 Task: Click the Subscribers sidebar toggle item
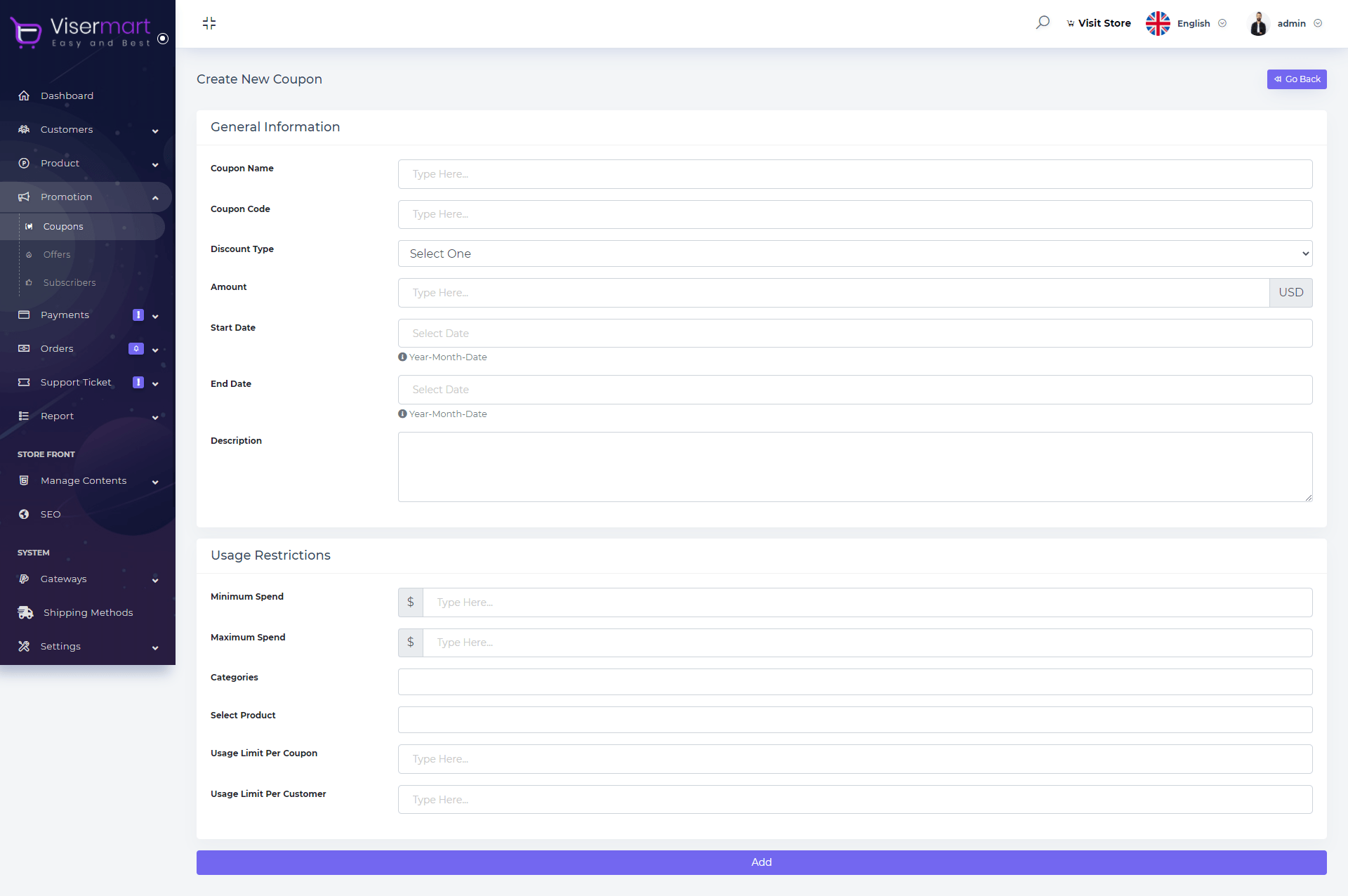point(68,283)
